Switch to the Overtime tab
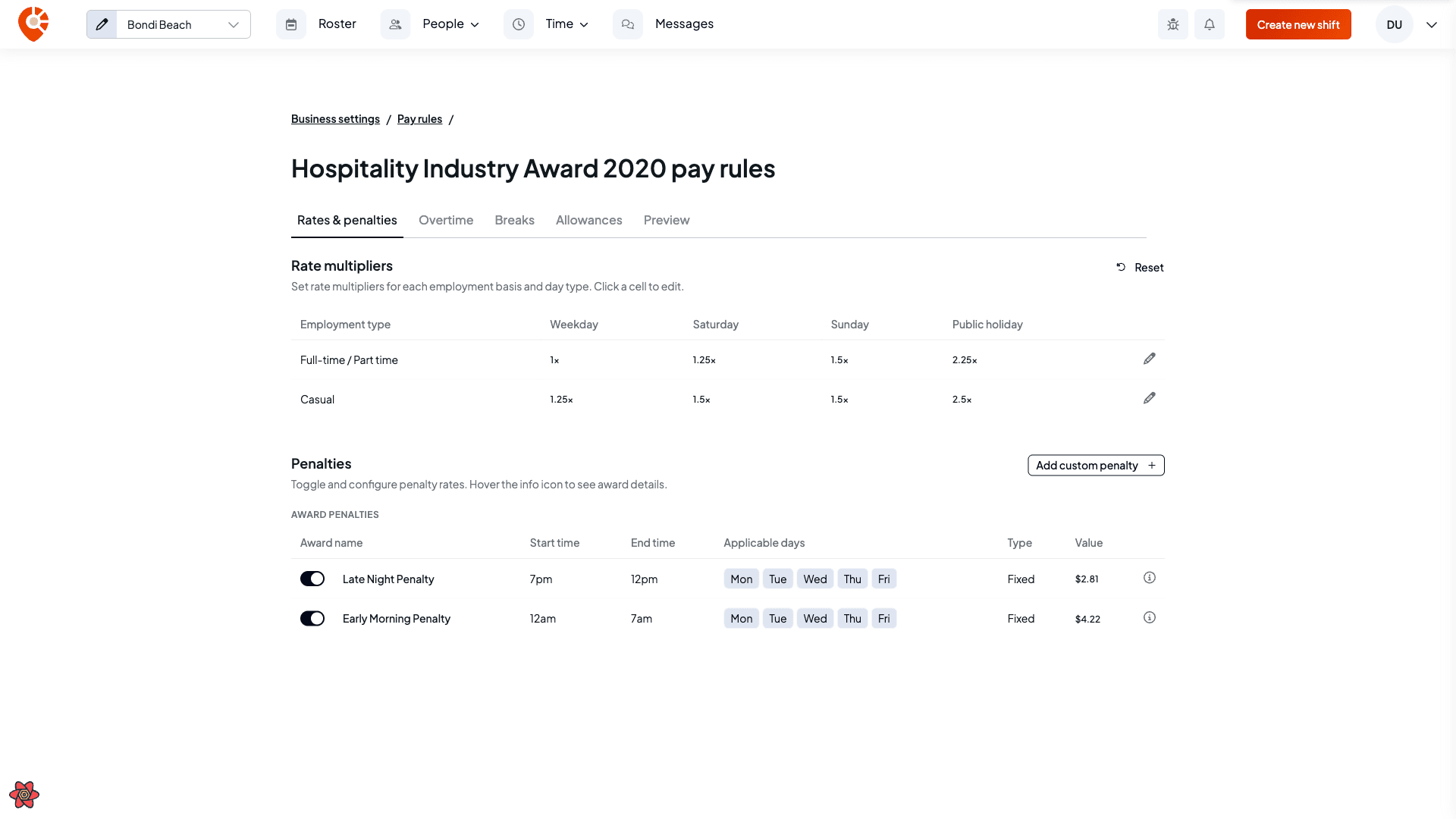 coord(446,220)
